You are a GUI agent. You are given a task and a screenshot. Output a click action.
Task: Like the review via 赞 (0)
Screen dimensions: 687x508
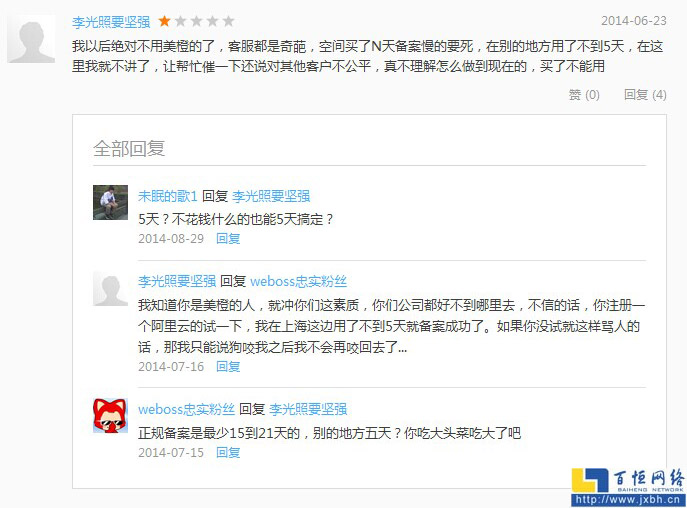(584, 94)
